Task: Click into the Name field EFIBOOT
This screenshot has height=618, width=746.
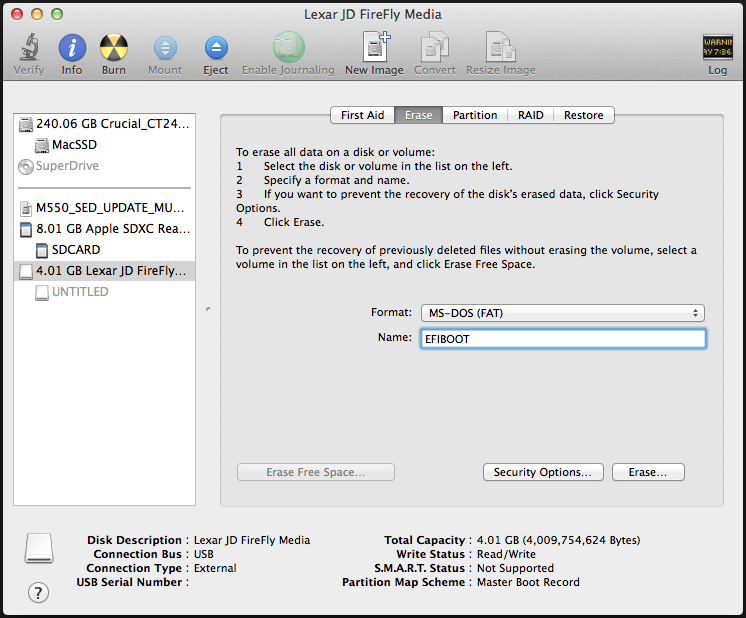Action: (563, 339)
